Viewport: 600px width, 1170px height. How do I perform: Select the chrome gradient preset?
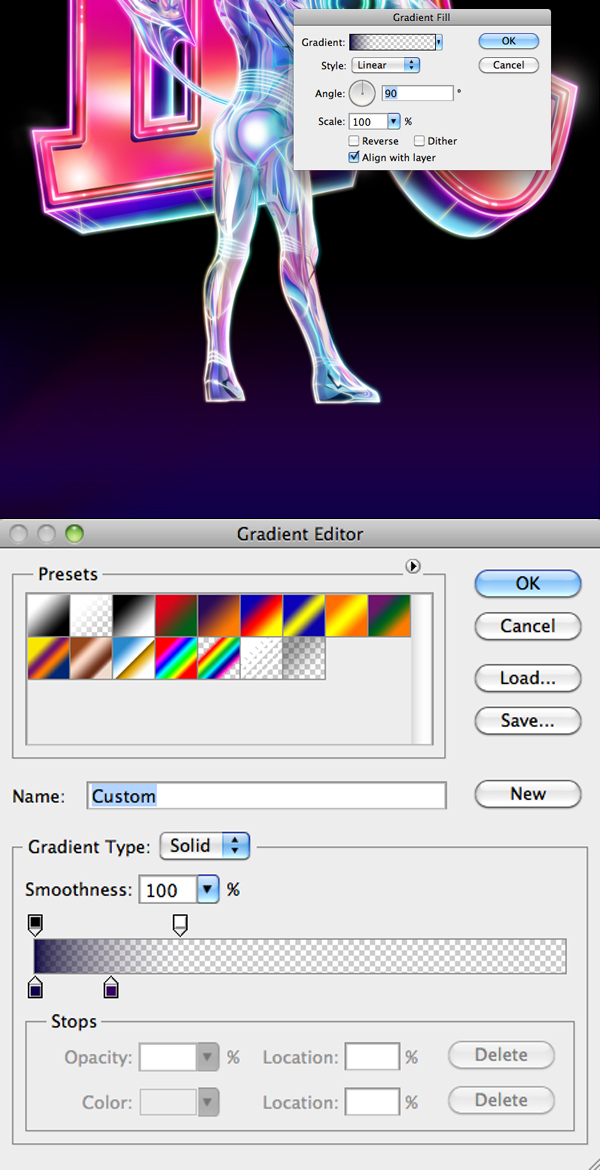coord(134,658)
